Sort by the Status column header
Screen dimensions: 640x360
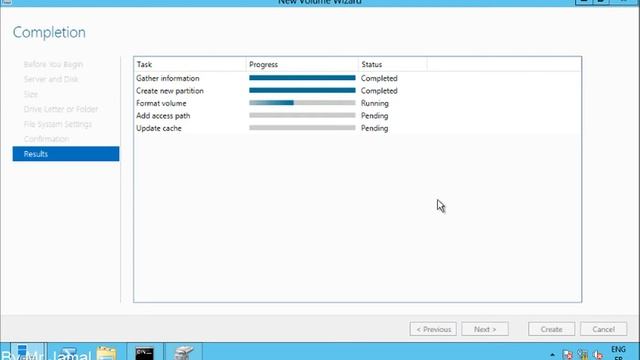pyautogui.click(x=393, y=64)
